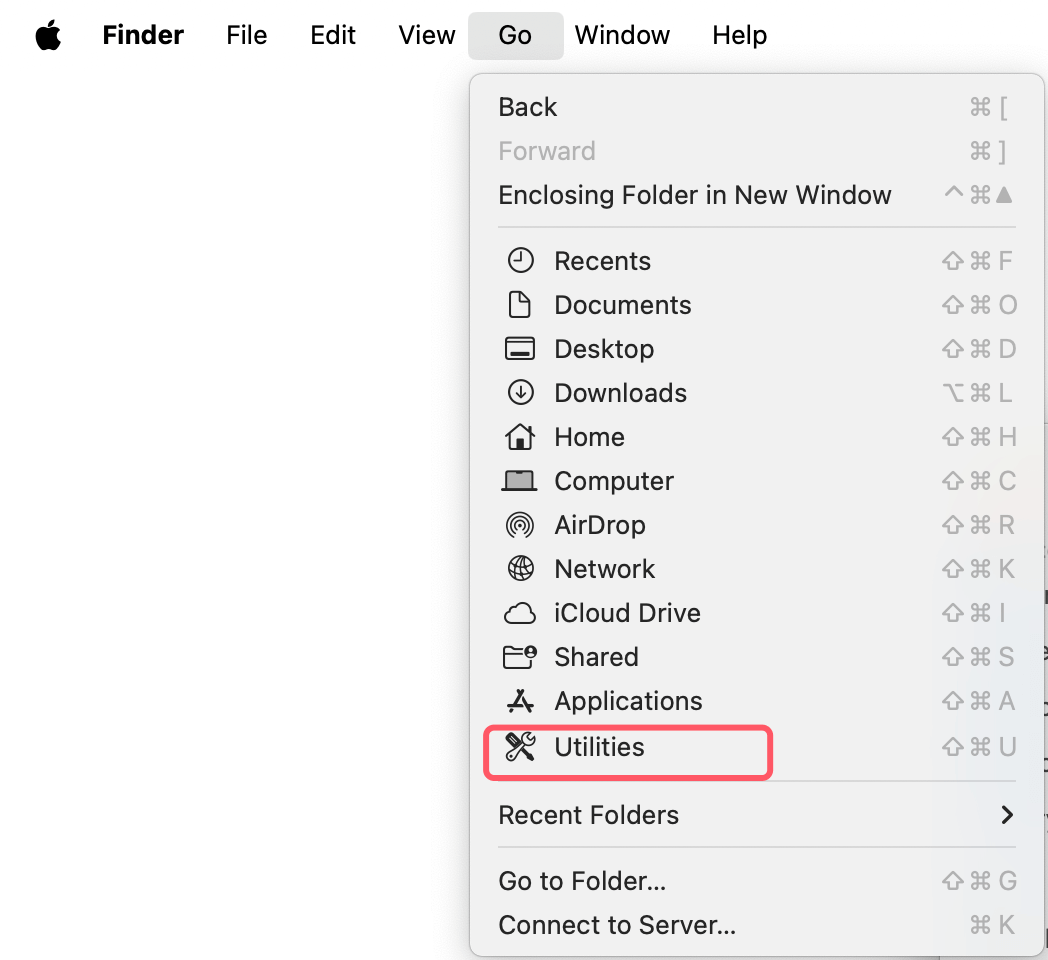This screenshot has height=960, width=1048.
Task: Open Recents with the clock icon
Action: click(520, 260)
